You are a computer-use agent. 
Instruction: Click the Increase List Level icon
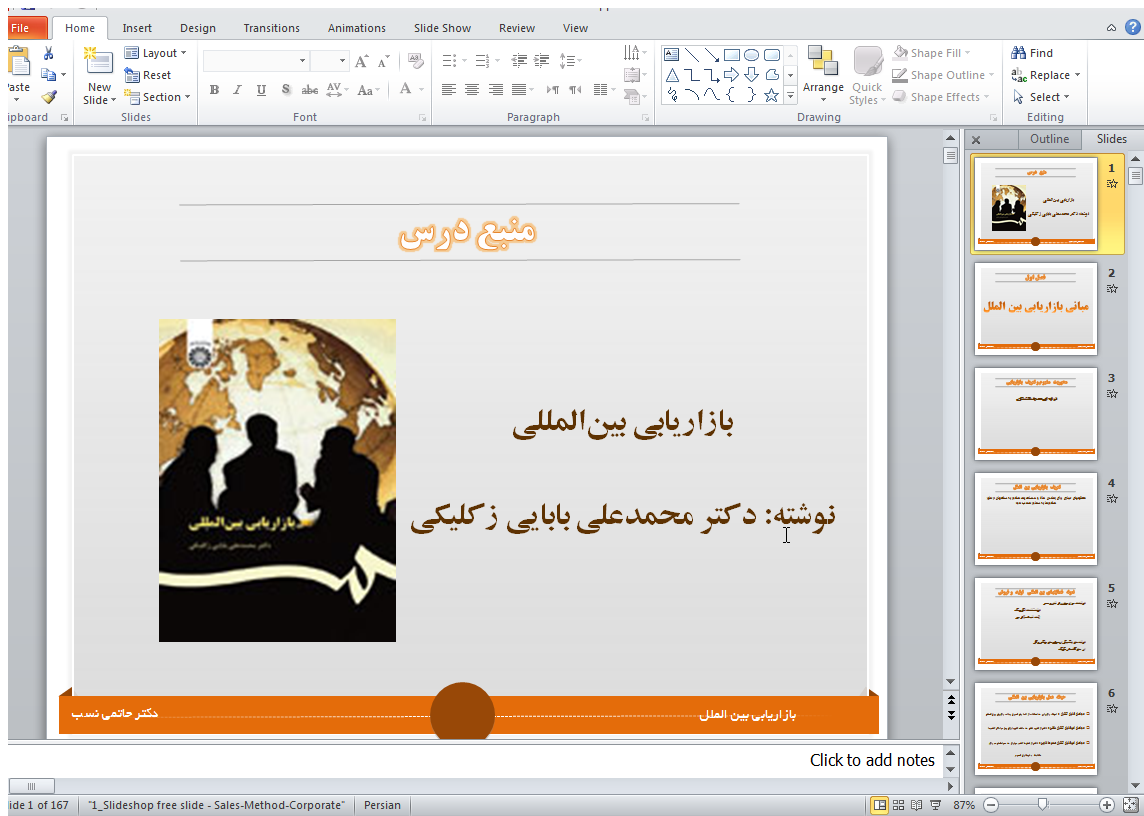pyautogui.click(x=541, y=61)
